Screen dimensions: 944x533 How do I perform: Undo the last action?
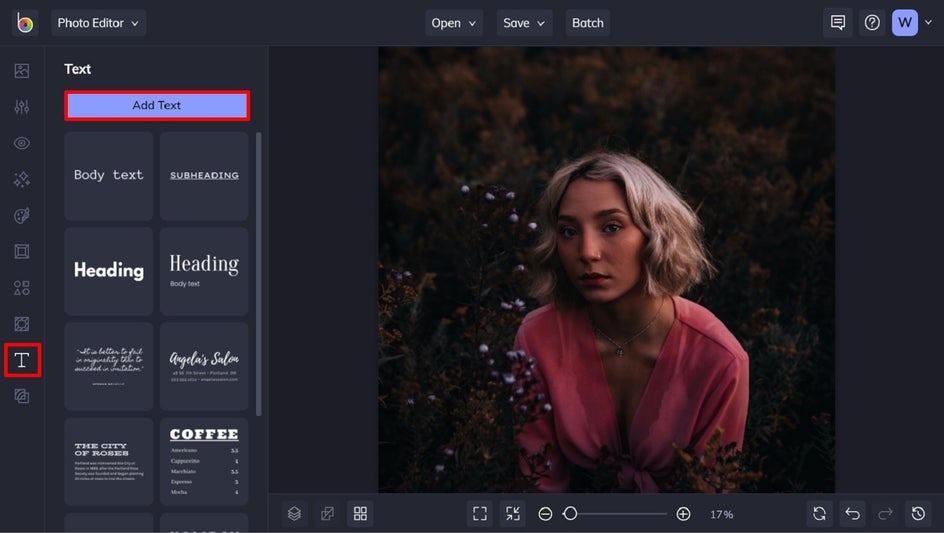852,514
